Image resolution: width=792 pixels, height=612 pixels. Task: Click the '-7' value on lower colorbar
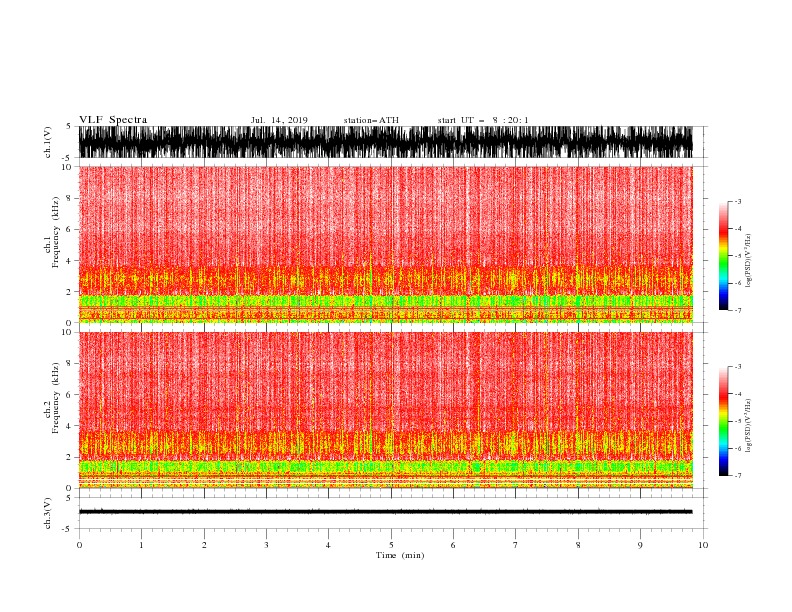pos(737,475)
